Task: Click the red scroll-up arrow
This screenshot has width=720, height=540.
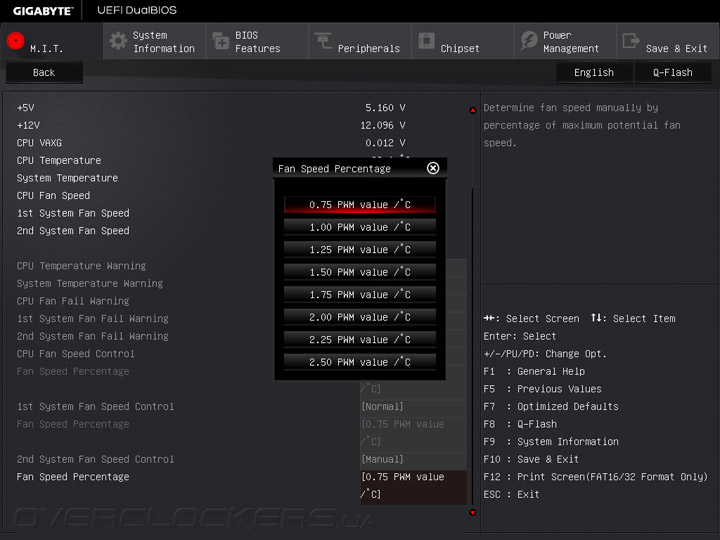Action: coord(472,110)
